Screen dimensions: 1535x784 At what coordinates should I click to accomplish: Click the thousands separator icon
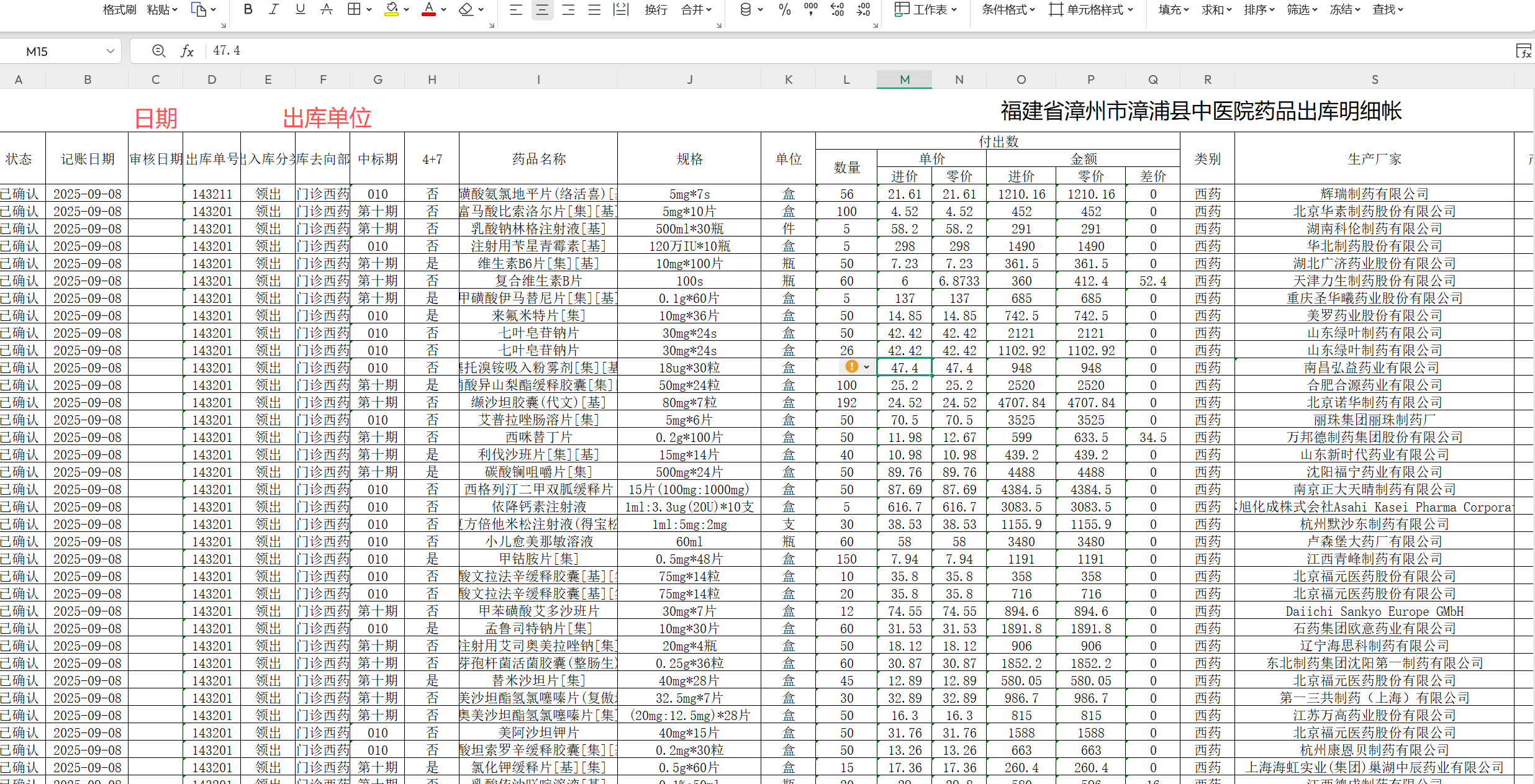(810, 9)
